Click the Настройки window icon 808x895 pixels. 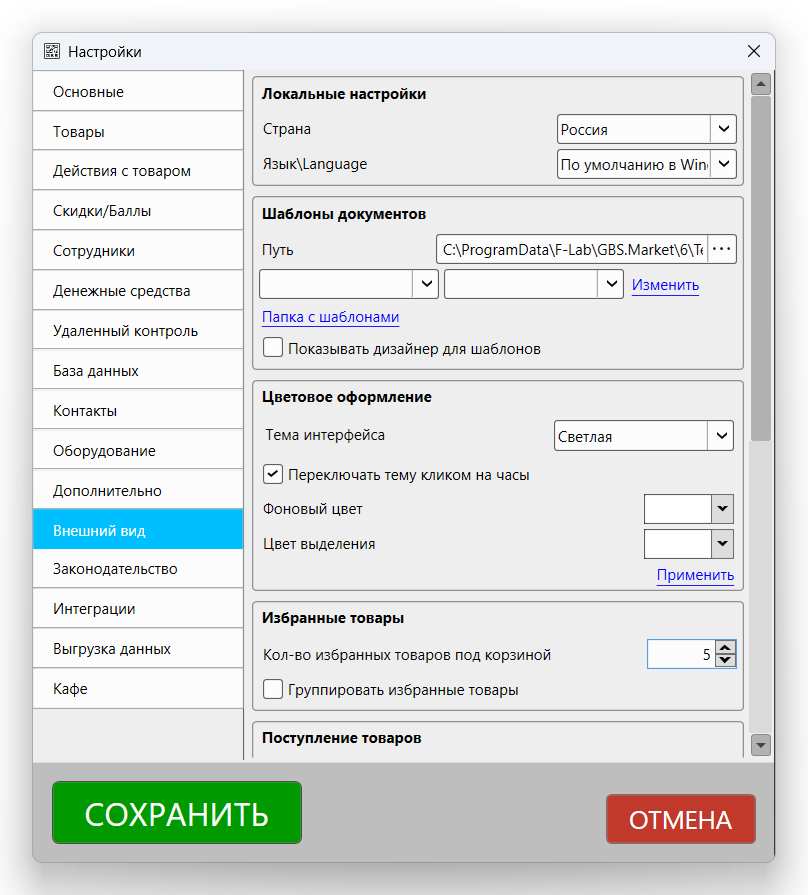pos(50,50)
